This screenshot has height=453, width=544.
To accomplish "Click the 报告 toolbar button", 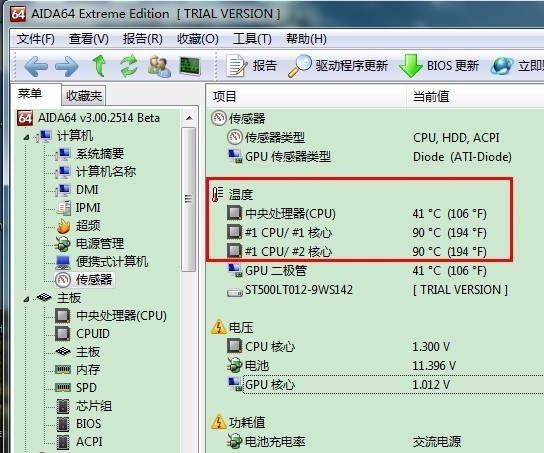I will point(252,66).
